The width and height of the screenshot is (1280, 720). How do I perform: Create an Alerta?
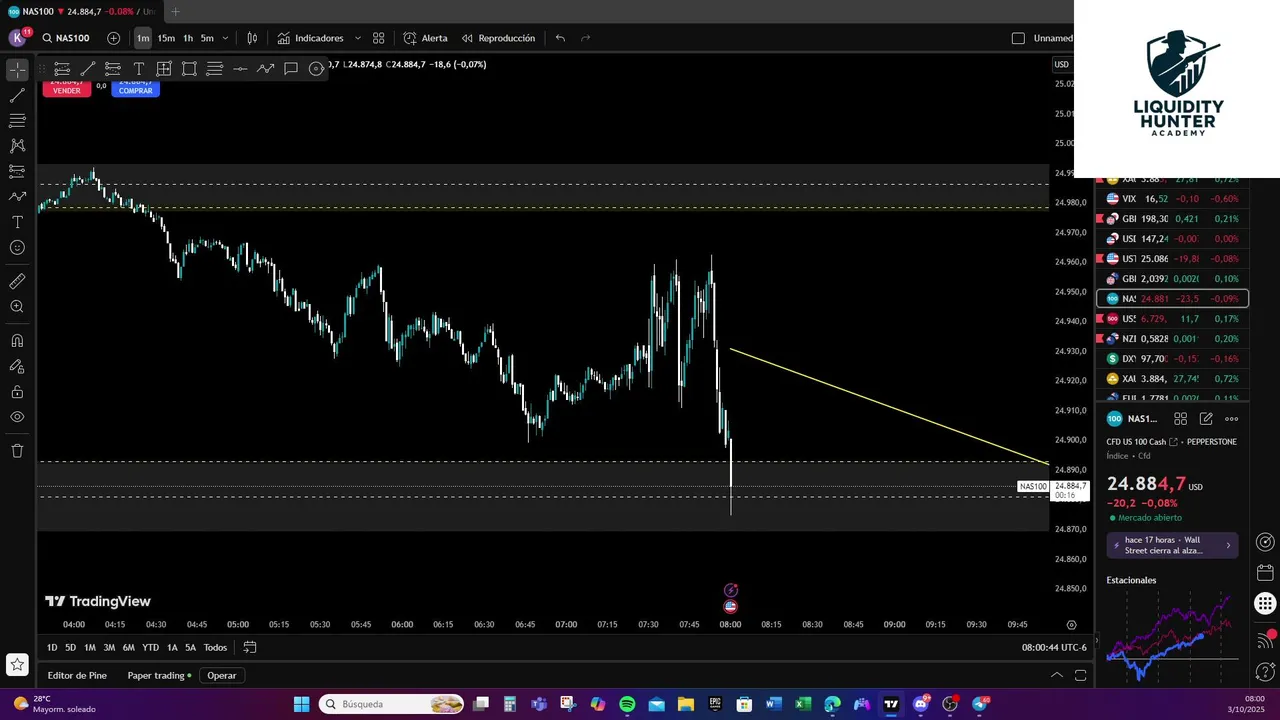(425, 38)
